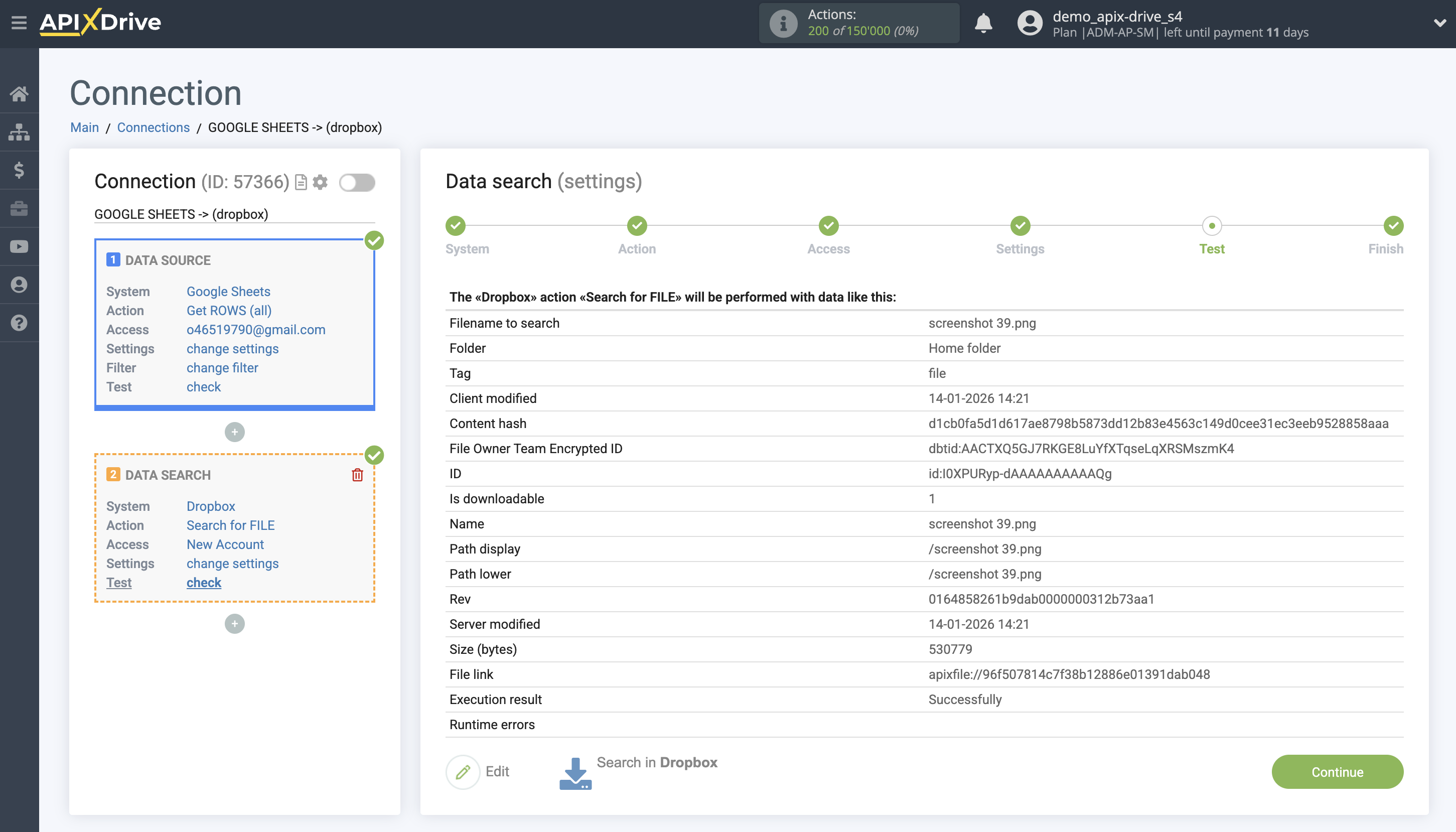Click the plus button below Data Search

pos(234,623)
